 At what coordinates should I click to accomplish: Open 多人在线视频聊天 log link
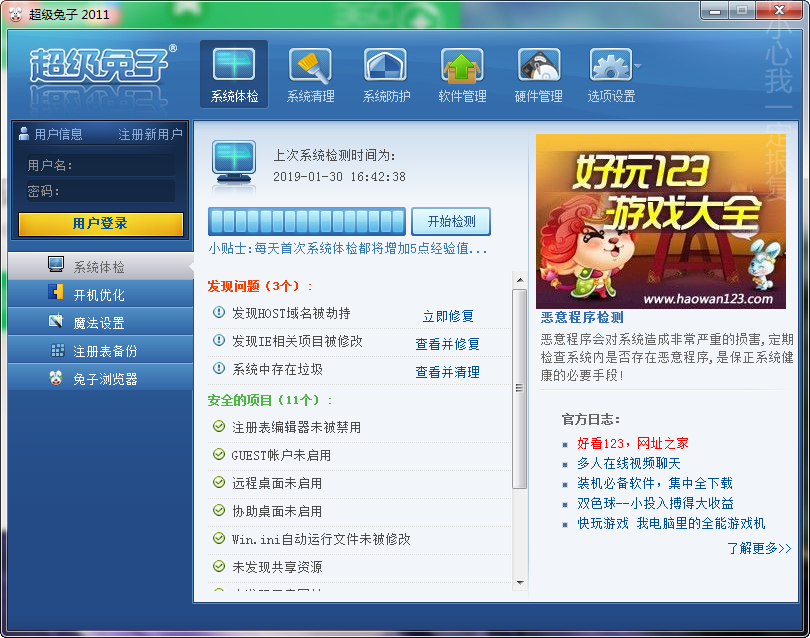point(629,463)
